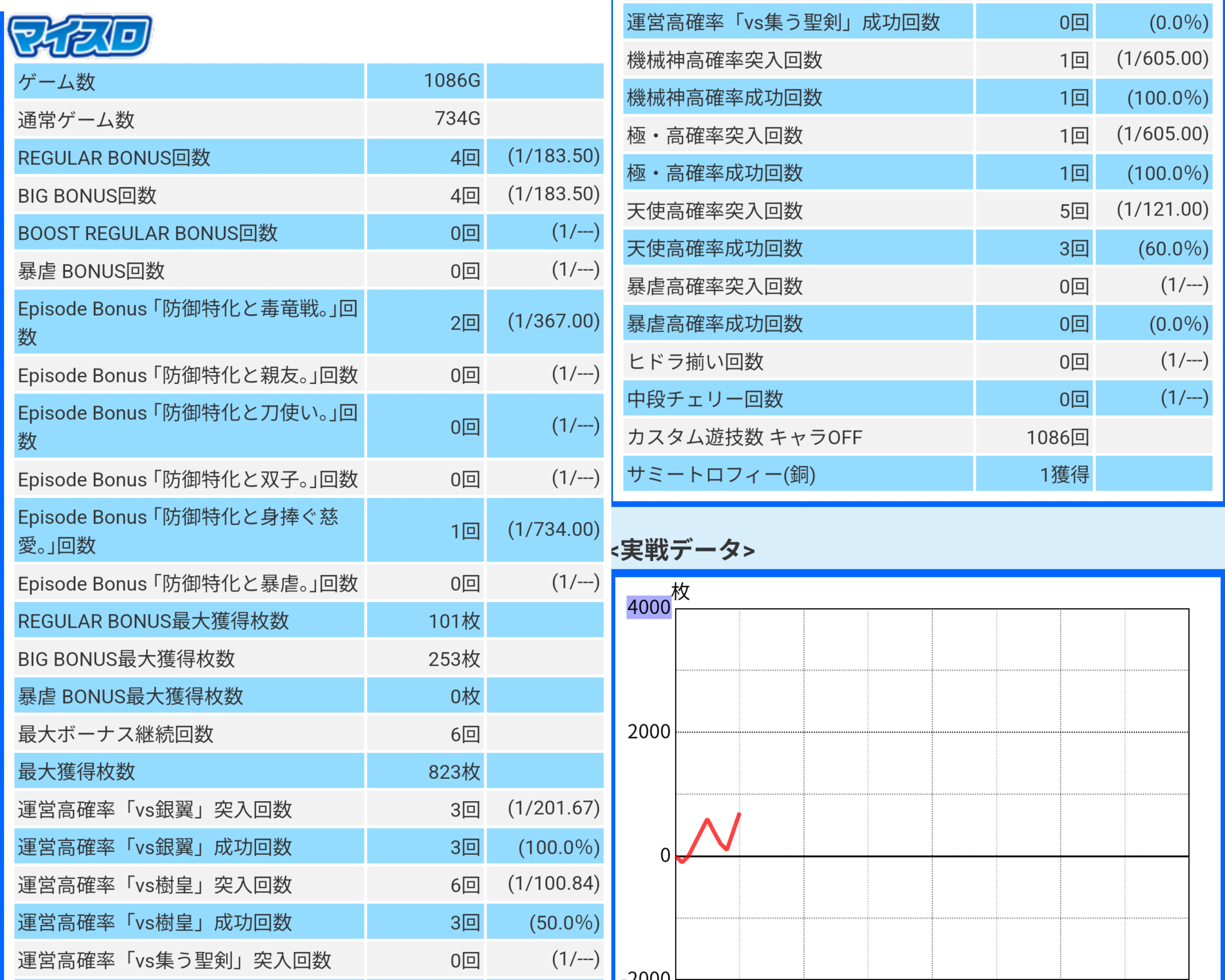Select the (1/100.84) probability value
The image size is (1225, 980).
coord(553,883)
